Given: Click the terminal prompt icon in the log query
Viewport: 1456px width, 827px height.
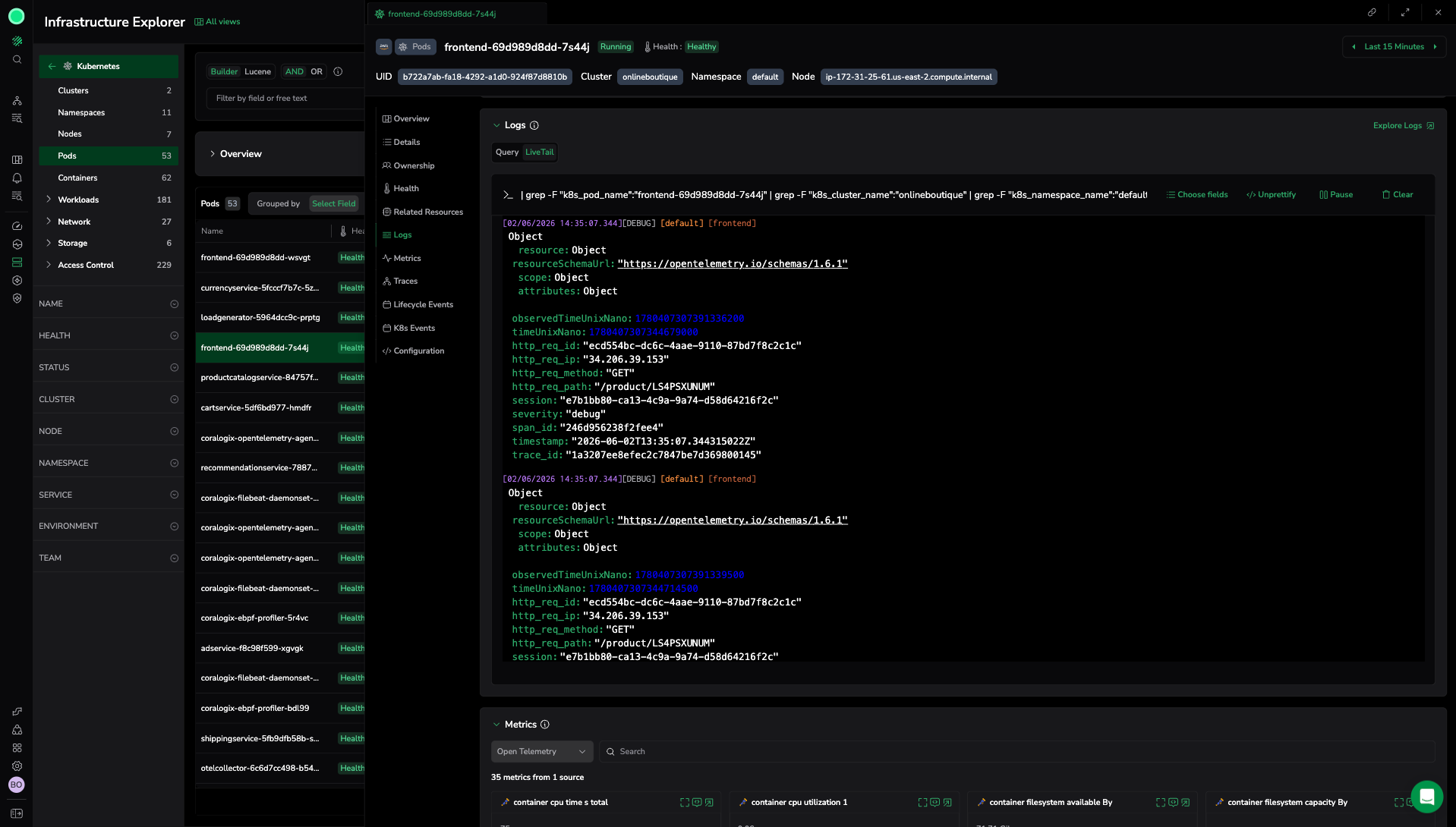Looking at the screenshot, I should pos(508,196).
